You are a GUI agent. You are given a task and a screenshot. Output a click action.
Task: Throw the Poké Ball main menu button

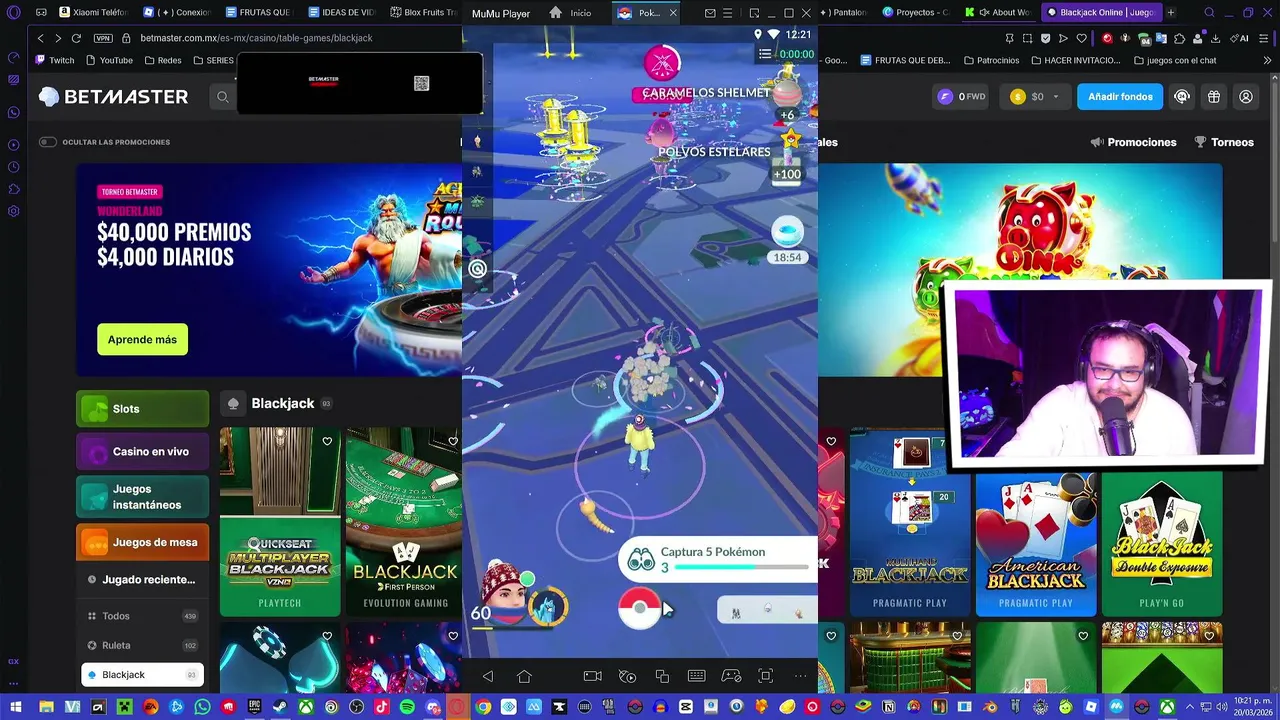pyautogui.click(x=640, y=608)
